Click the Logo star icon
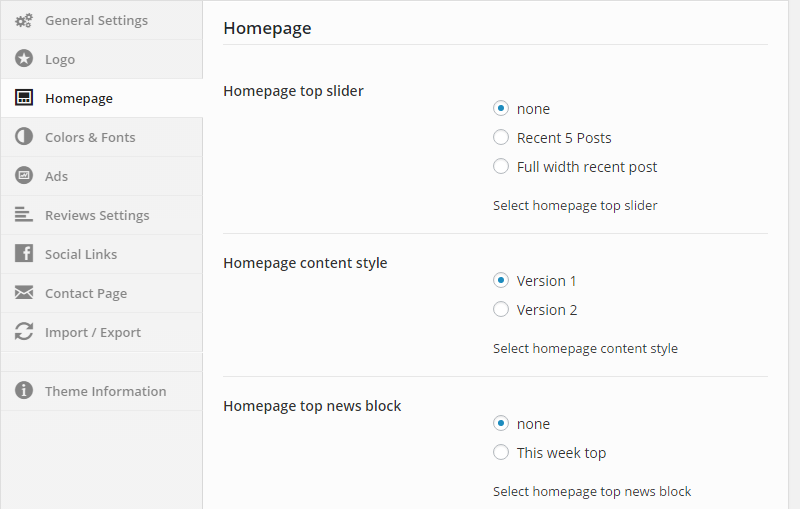The width and height of the screenshot is (800, 509). tap(24, 59)
